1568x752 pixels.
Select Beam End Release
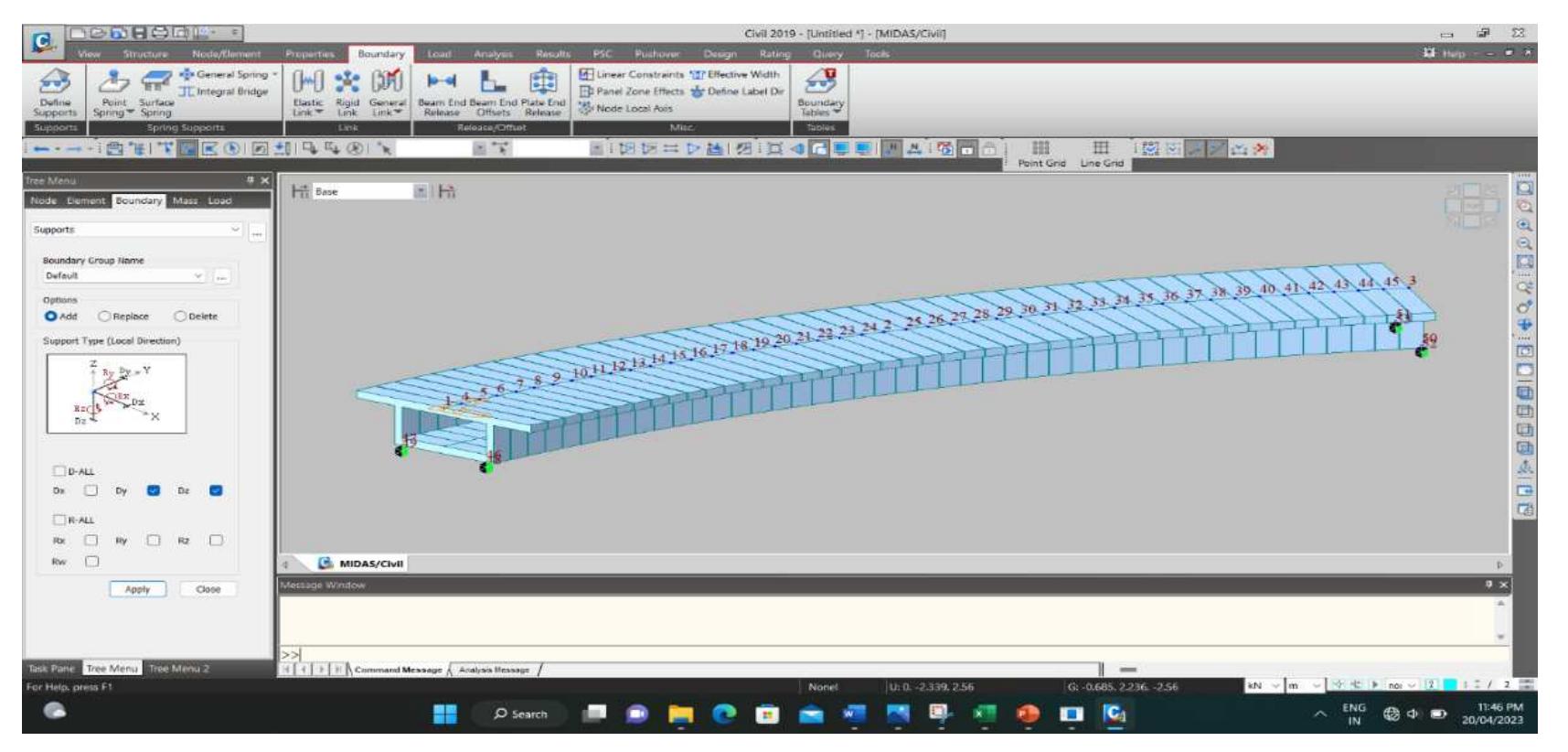pyautogui.click(x=442, y=94)
